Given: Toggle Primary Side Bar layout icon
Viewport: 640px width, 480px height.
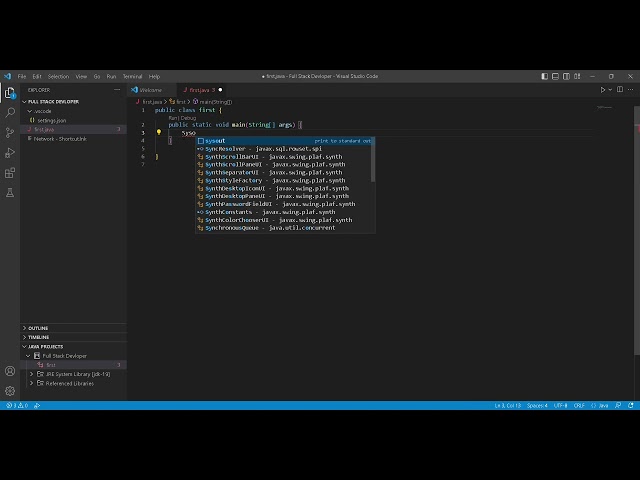Looking at the screenshot, I should (x=544, y=76).
